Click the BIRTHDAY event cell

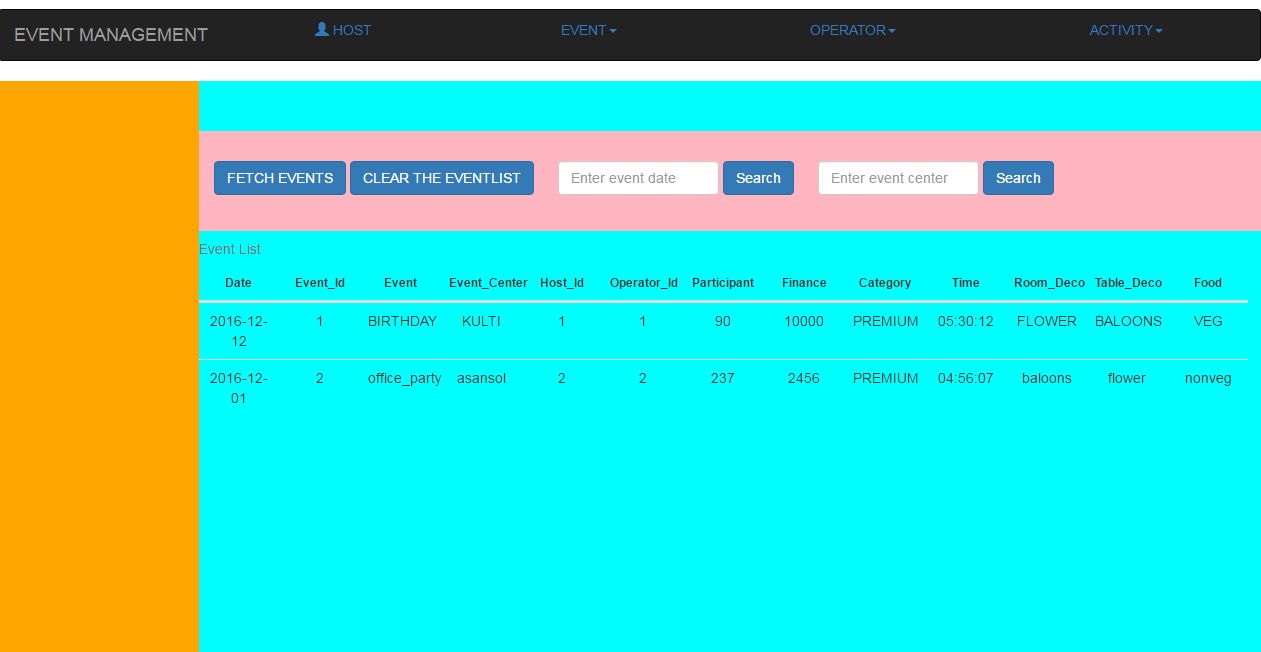pos(402,321)
